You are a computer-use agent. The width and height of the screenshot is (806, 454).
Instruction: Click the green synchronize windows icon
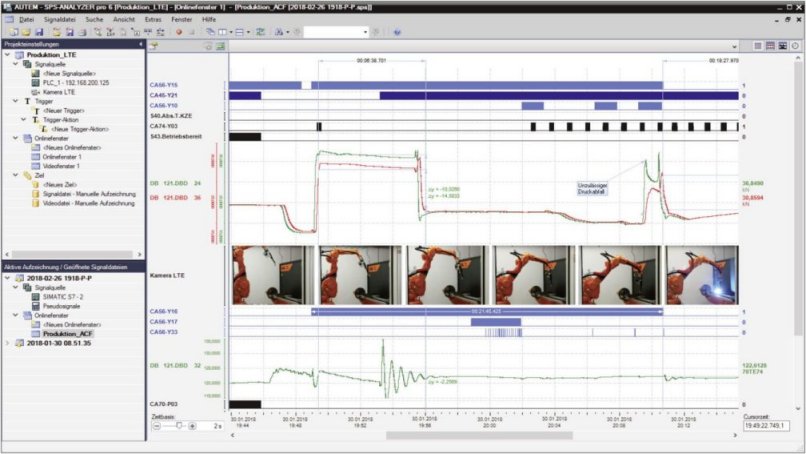(261, 32)
